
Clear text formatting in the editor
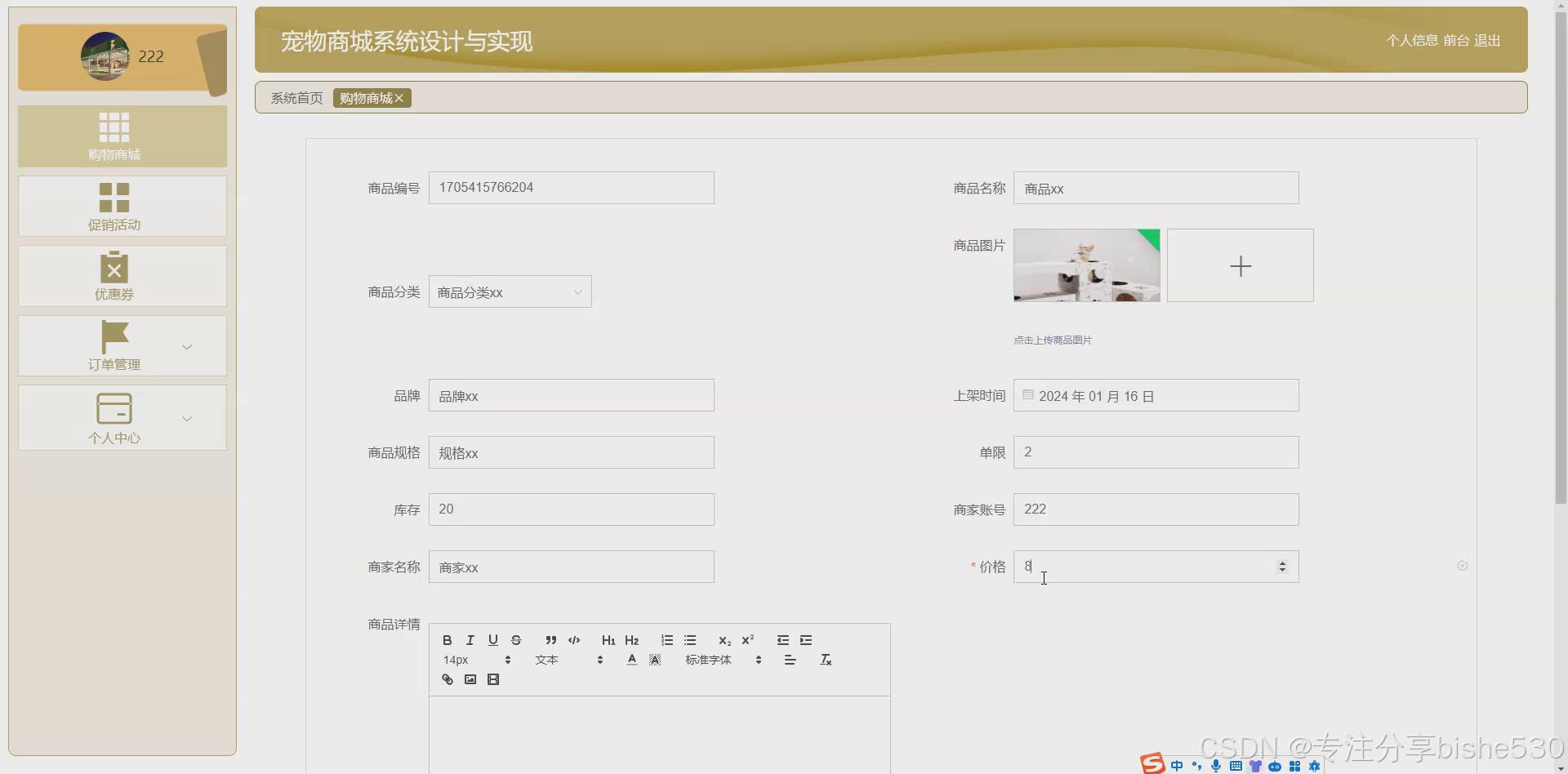point(826,660)
